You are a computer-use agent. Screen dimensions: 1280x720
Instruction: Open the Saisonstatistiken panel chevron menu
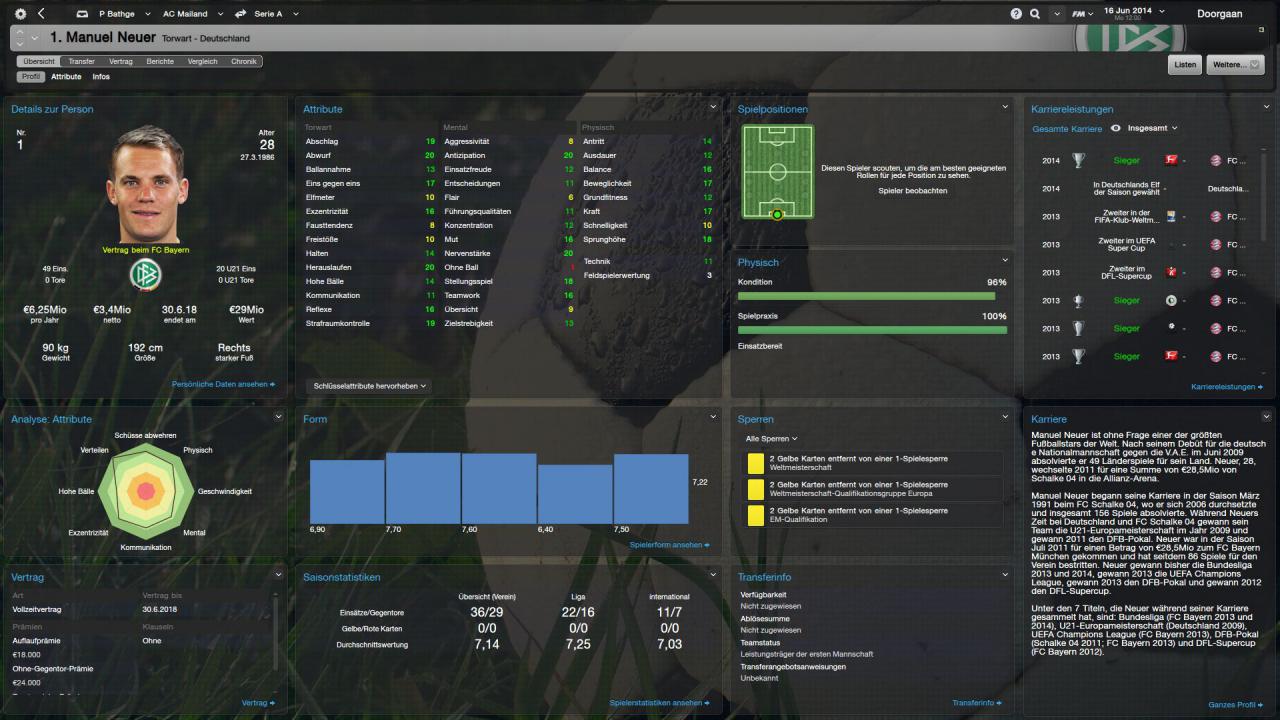point(713,575)
